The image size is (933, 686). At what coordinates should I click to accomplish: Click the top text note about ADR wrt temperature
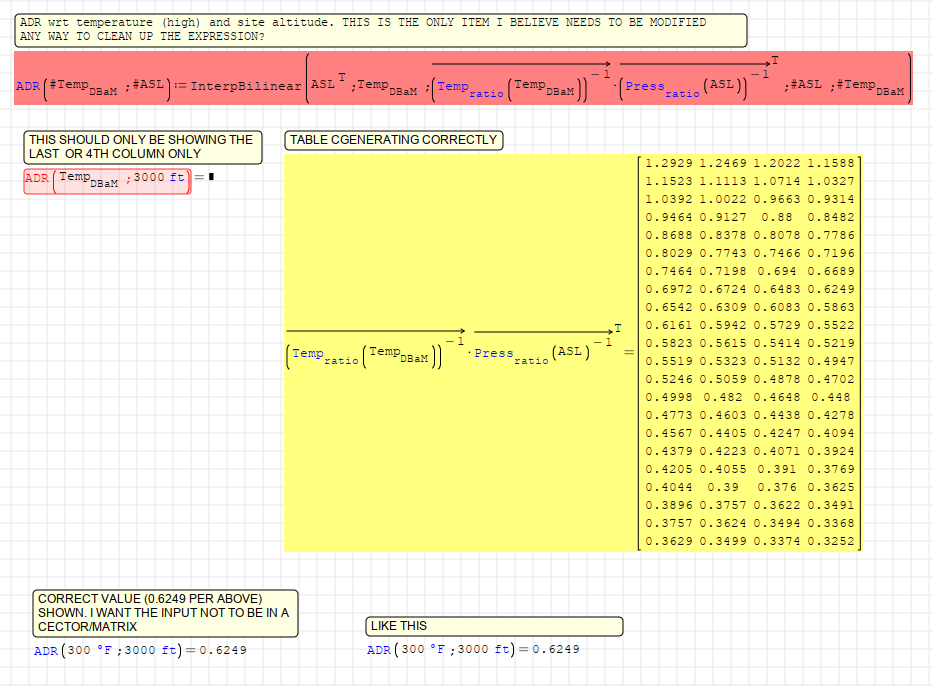click(380, 29)
